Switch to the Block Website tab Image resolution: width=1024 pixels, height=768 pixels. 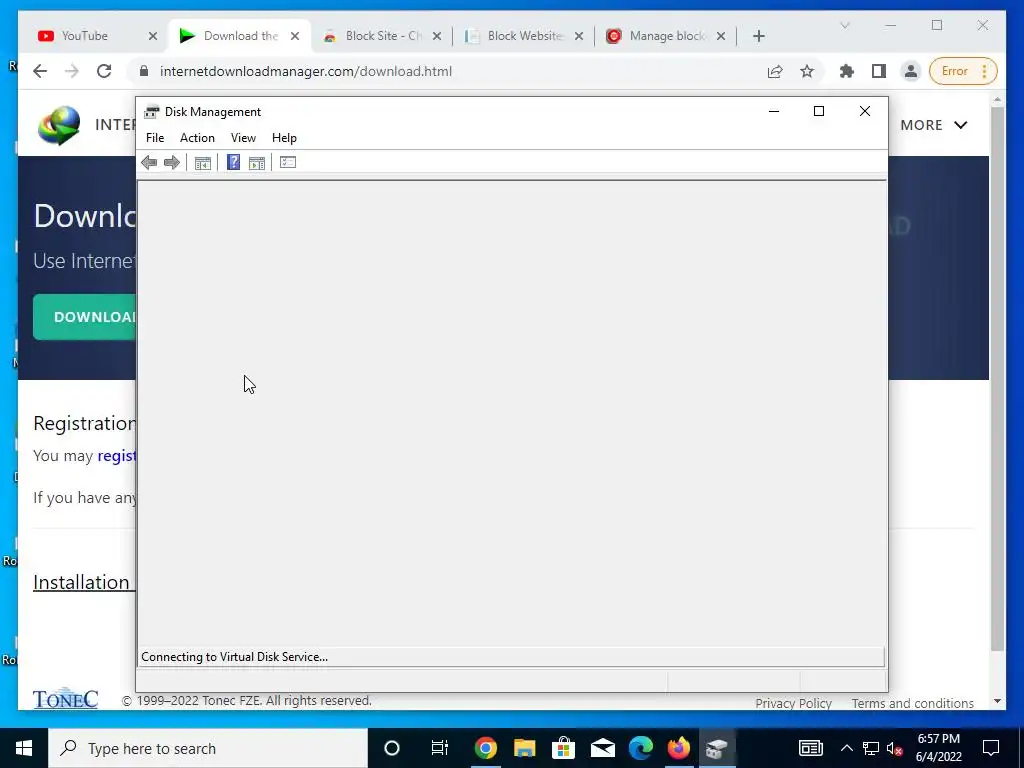pyautogui.click(x=525, y=36)
